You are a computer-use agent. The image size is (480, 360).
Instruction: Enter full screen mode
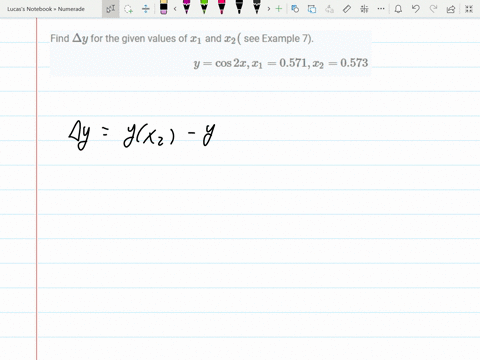click(x=469, y=9)
